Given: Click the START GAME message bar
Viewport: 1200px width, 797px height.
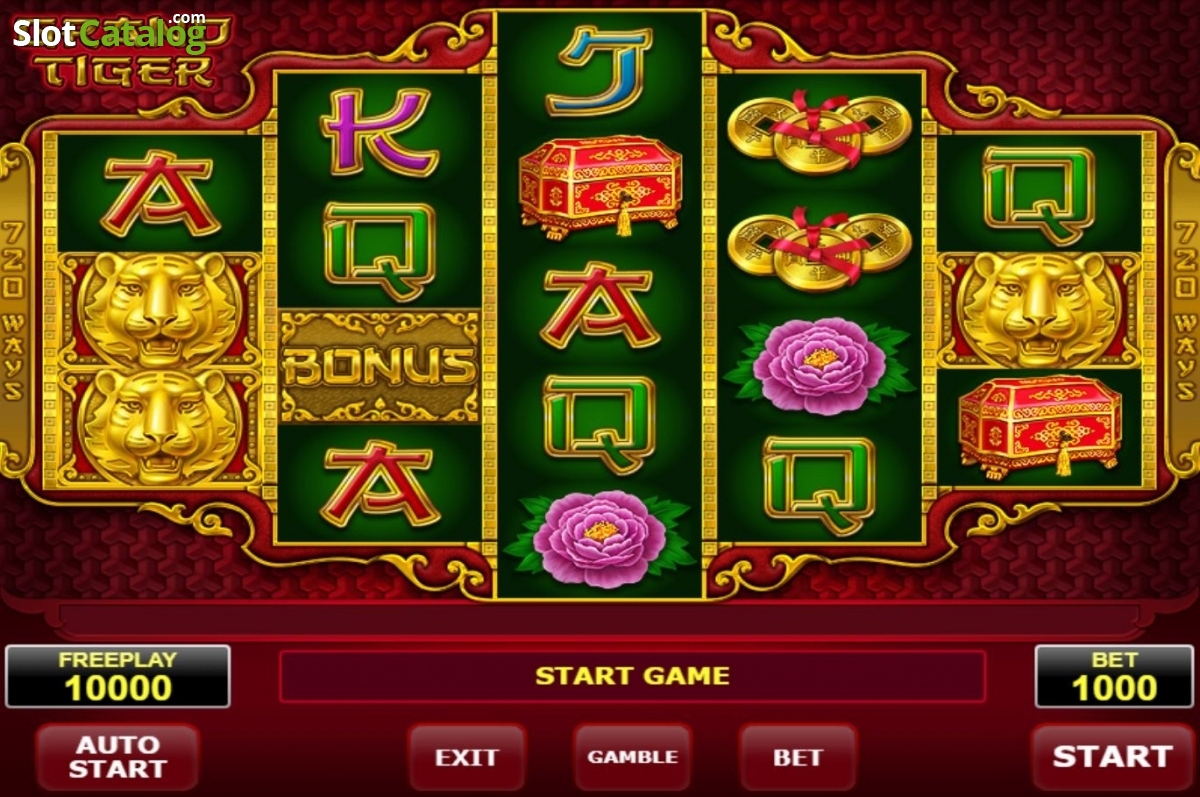Looking at the screenshot, I should click(632, 676).
